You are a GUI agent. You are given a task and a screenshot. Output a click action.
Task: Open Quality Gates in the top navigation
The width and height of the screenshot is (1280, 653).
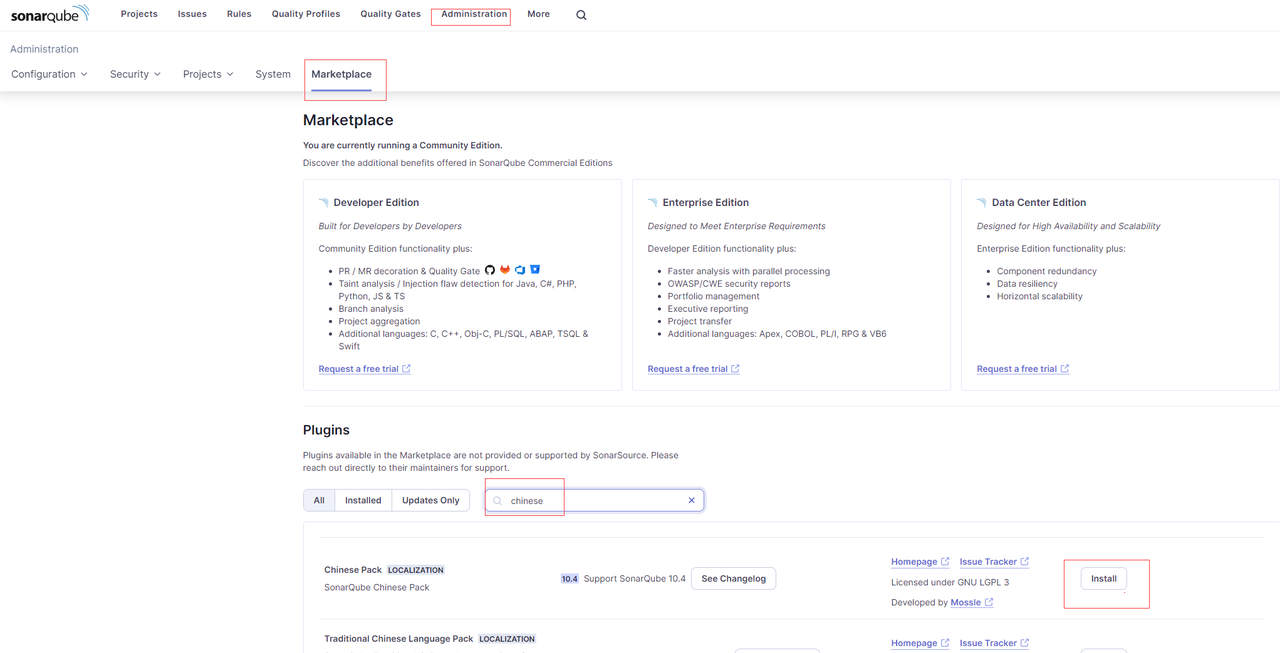(390, 14)
